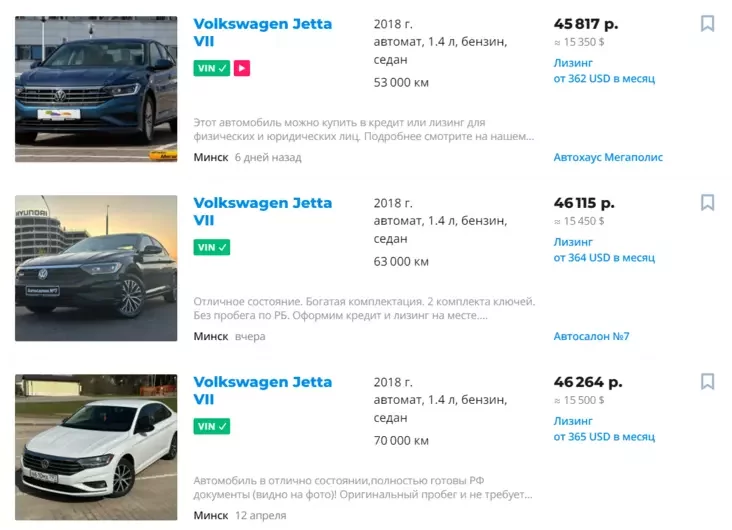The width and height of the screenshot is (732, 530).
Task: Click leasing from 362 USD per month
Action: coord(604,71)
